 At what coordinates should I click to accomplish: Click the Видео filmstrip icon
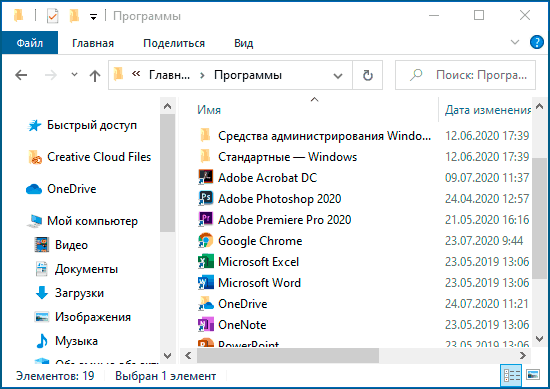click(42, 245)
